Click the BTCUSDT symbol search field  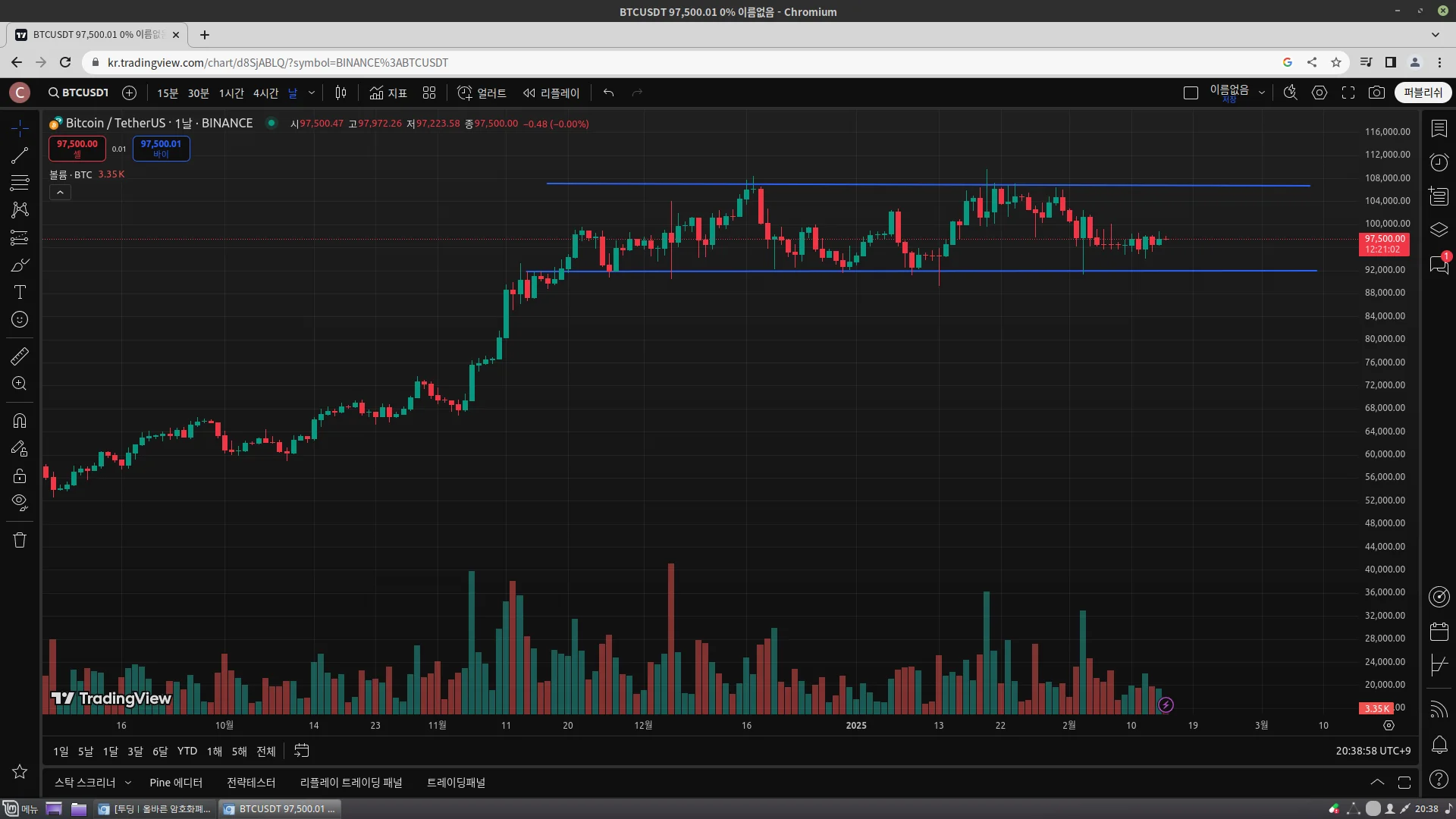tap(79, 93)
